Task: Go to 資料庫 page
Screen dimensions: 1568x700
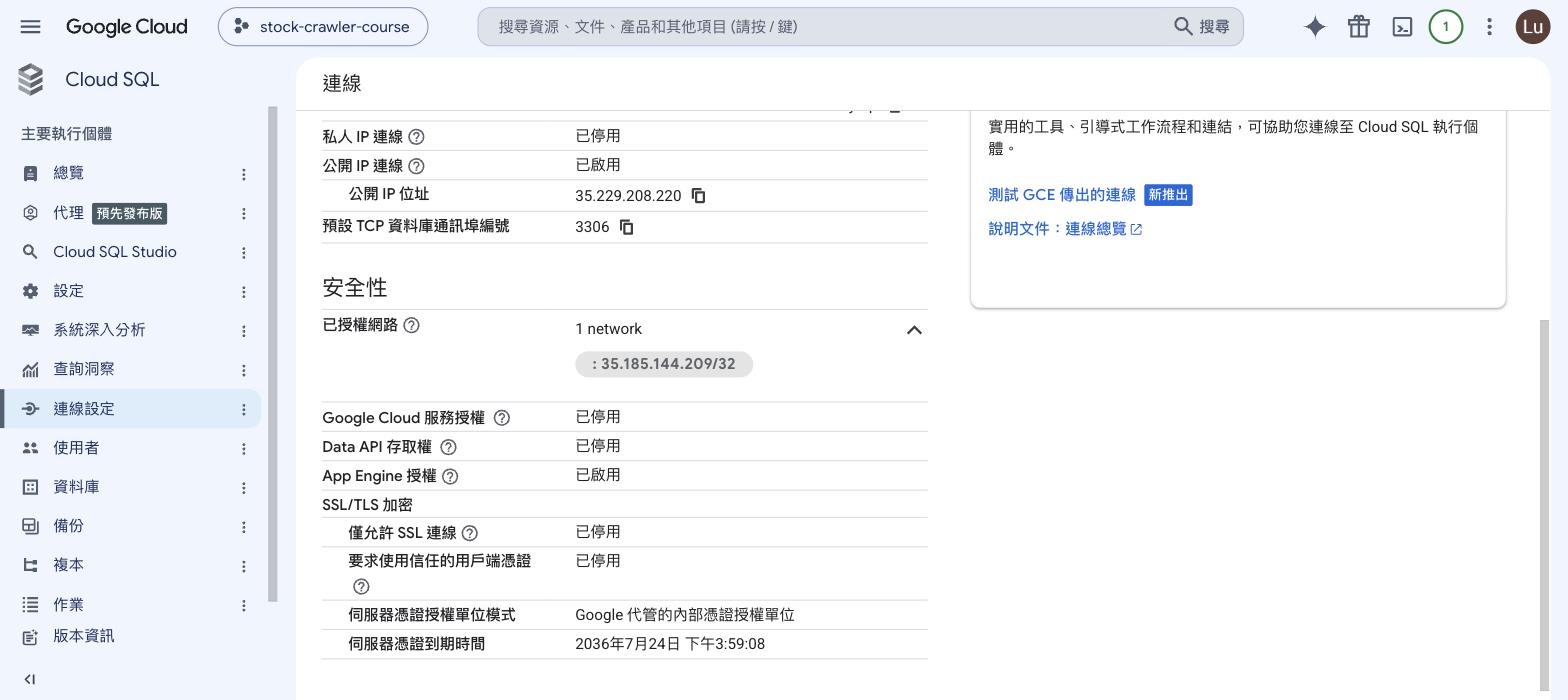Action: pos(131,487)
